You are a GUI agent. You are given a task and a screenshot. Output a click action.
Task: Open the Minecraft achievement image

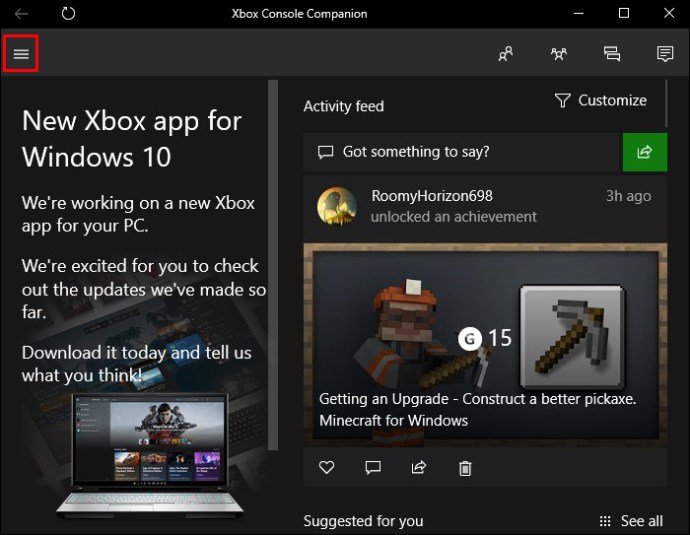pyautogui.click(x=485, y=344)
